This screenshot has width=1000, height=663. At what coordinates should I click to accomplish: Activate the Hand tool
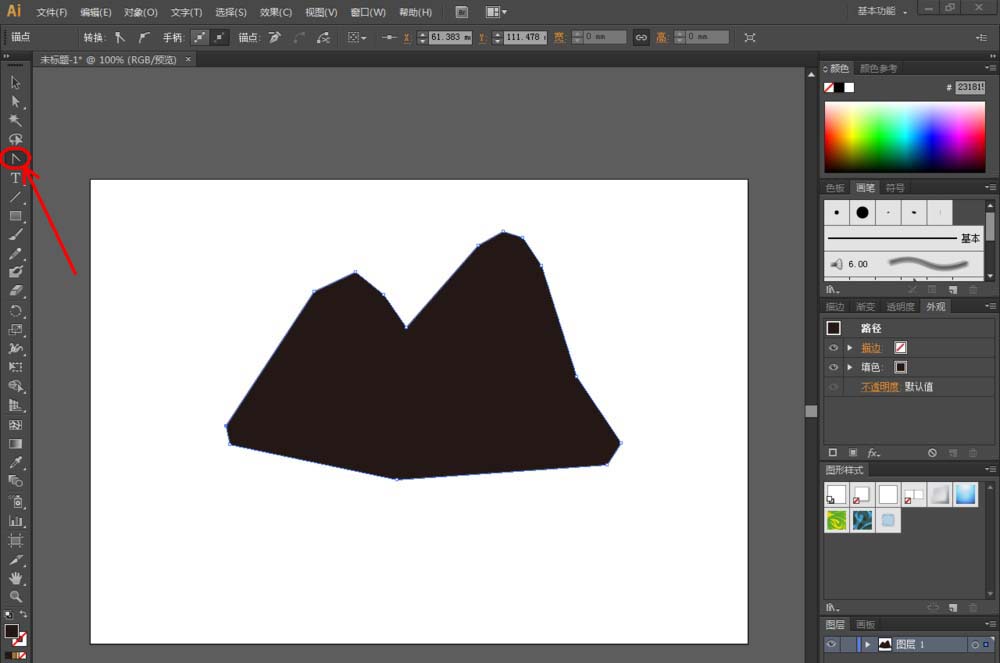[15, 578]
